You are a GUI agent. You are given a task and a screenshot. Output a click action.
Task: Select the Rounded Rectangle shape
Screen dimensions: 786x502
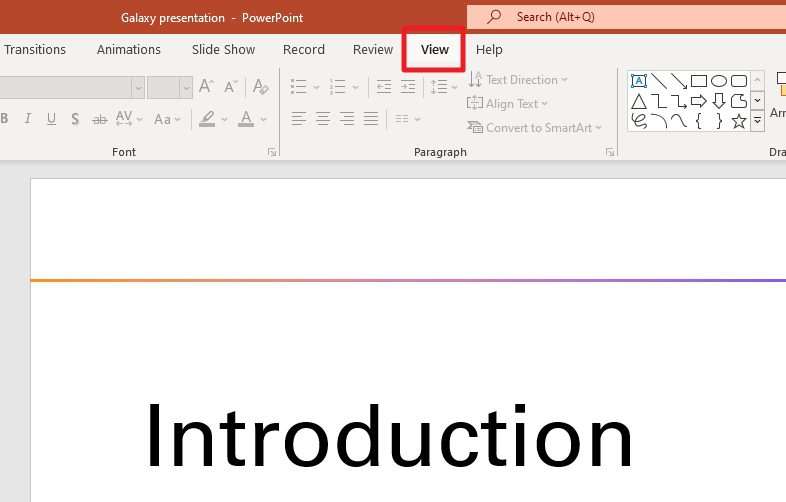point(739,81)
